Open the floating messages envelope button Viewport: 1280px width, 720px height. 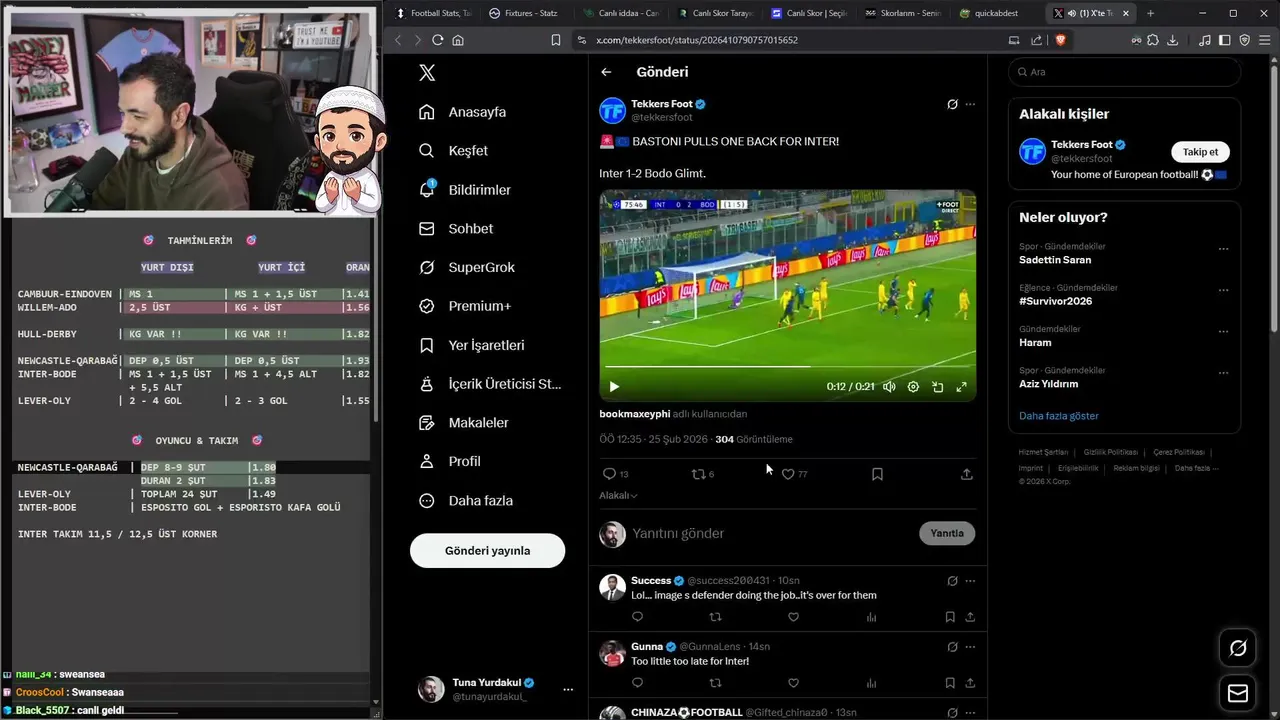(x=1238, y=693)
